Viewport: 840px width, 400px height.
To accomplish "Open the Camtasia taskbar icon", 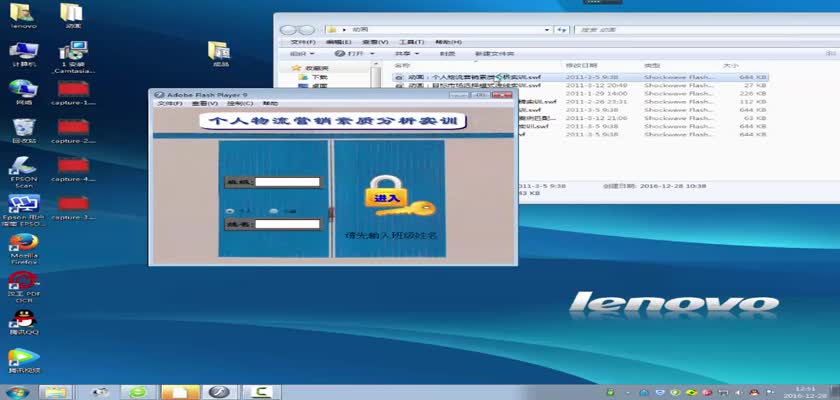I will click(261, 392).
